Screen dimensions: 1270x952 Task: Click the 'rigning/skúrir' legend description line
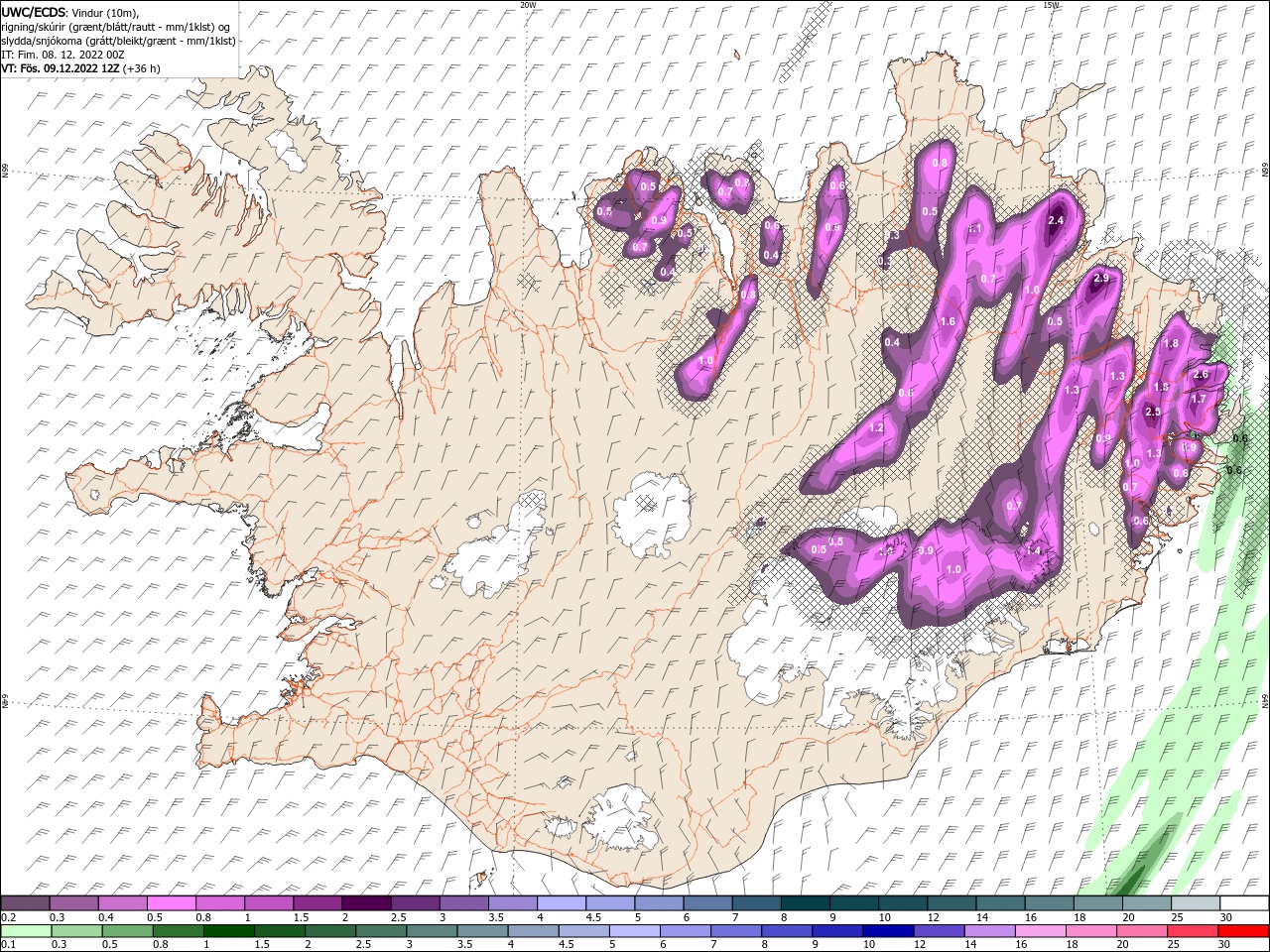pyautogui.click(x=116, y=27)
